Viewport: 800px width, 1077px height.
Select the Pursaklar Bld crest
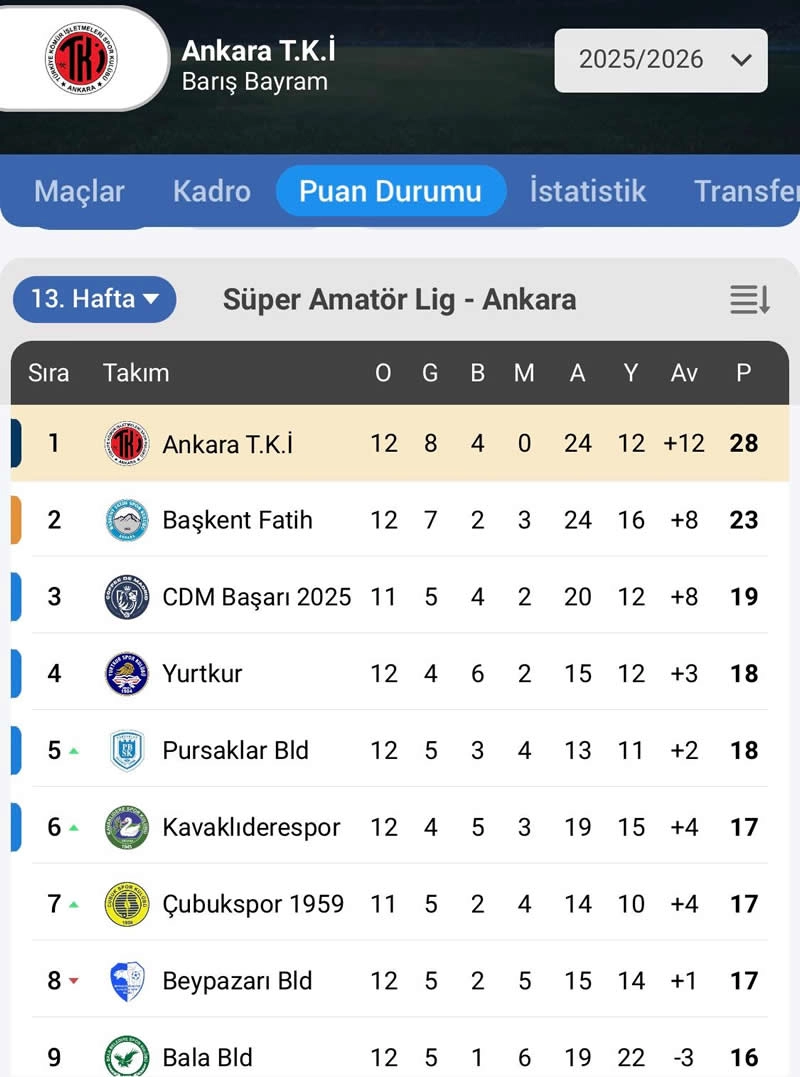(125, 750)
